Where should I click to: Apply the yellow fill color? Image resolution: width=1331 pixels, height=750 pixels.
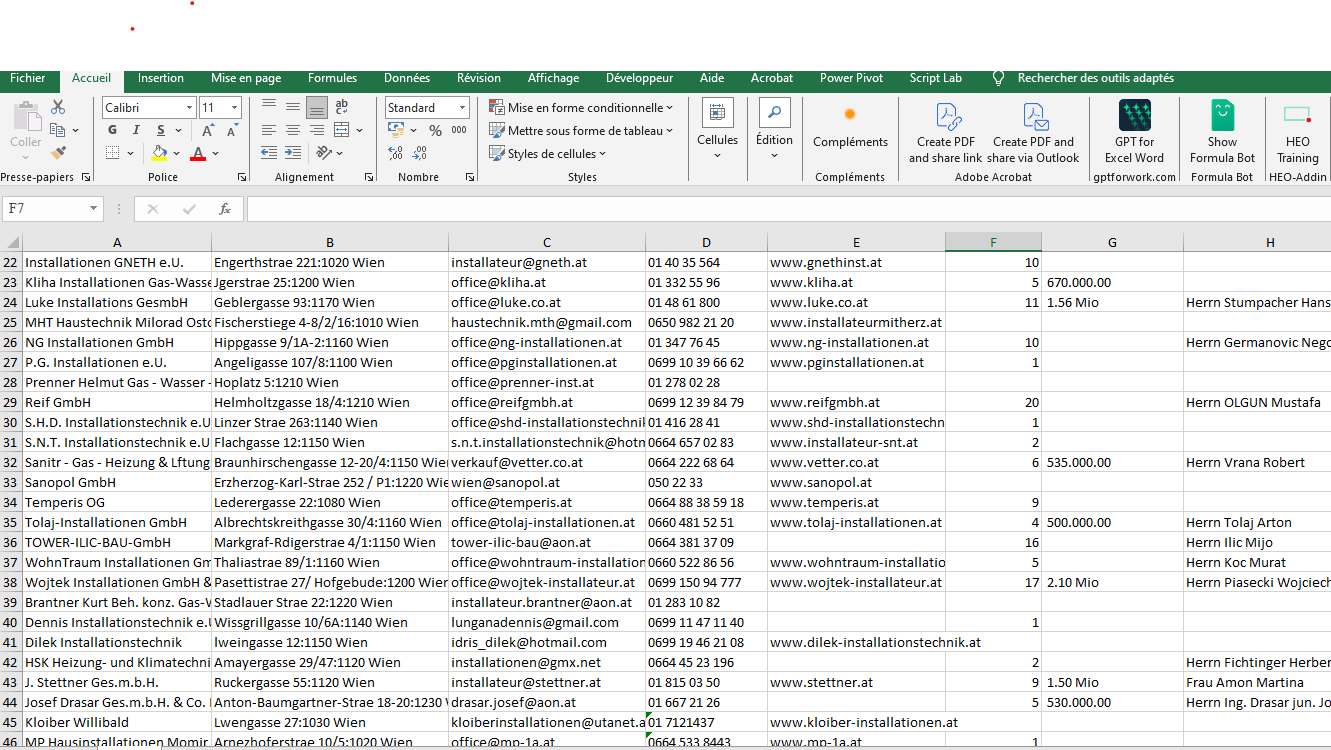pos(159,154)
